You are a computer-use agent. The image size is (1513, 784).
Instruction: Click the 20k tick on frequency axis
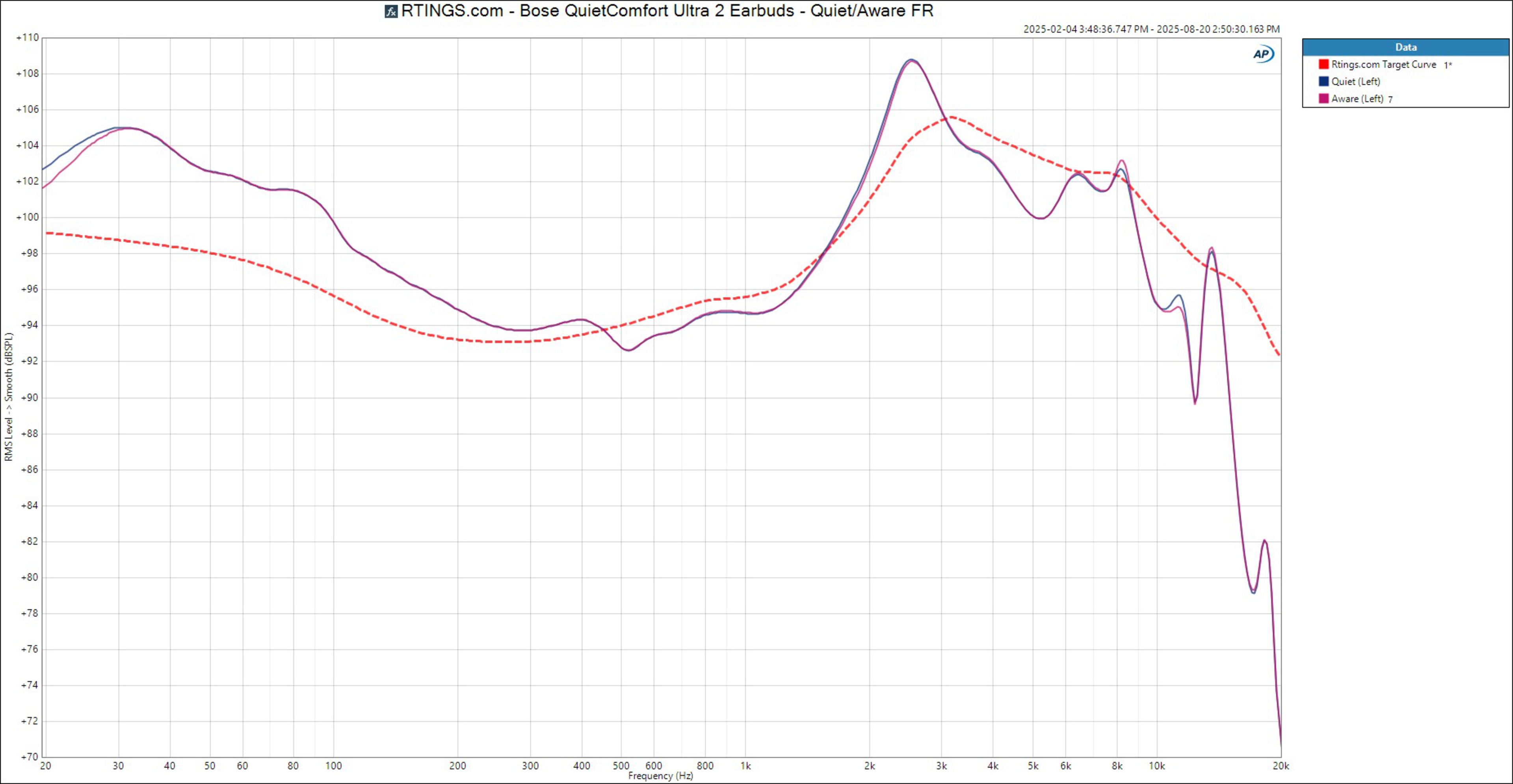coord(1281,766)
